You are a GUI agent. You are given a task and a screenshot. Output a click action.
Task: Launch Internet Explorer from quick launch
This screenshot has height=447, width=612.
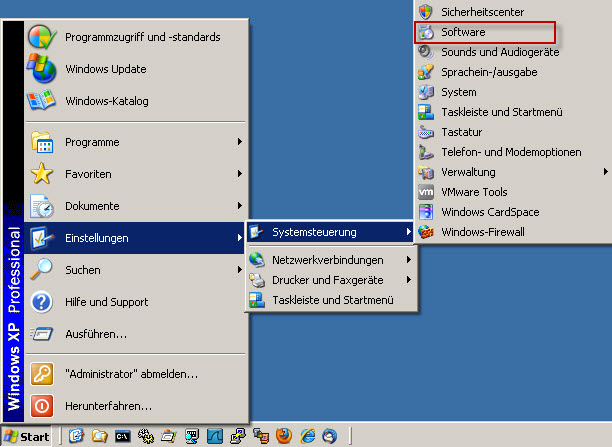tap(307, 436)
